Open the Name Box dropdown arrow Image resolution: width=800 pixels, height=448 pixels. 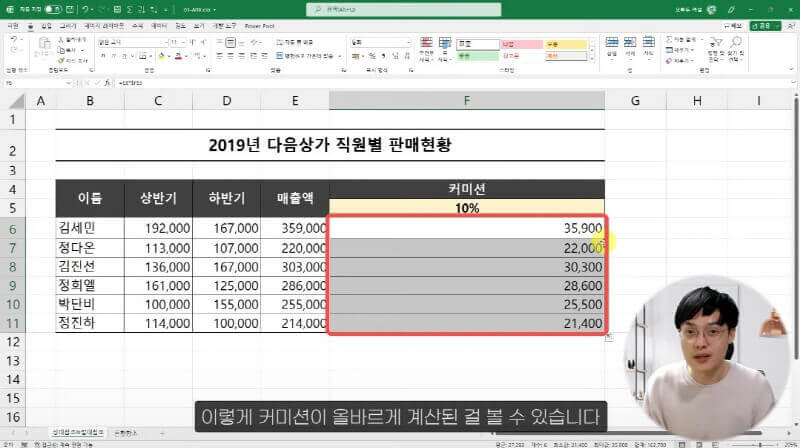coord(68,83)
